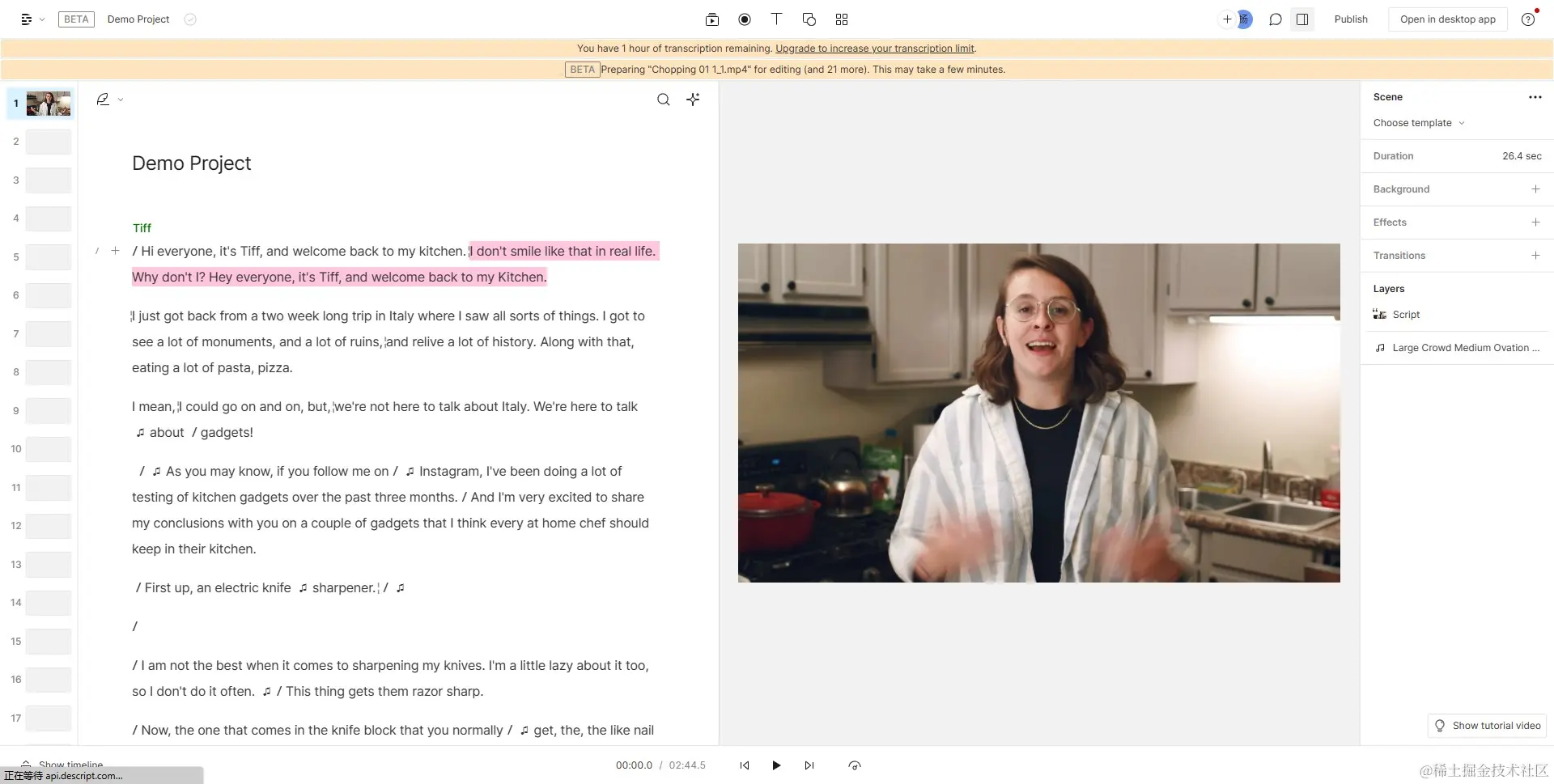The width and height of the screenshot is (1554, 784).
Task: Open help with the question mark icon
Action: click(1529, 19)
